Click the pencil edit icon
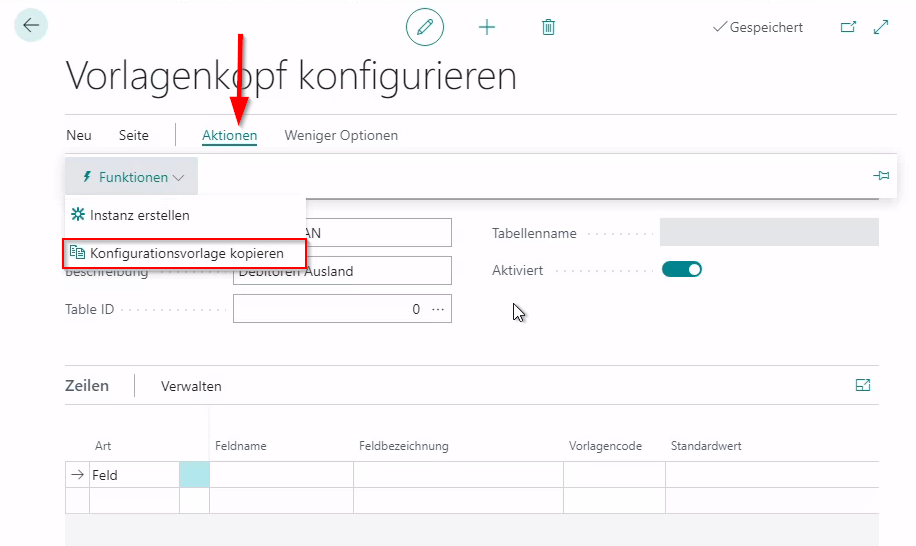Screen dimensions: 916x546 [425, 27]
